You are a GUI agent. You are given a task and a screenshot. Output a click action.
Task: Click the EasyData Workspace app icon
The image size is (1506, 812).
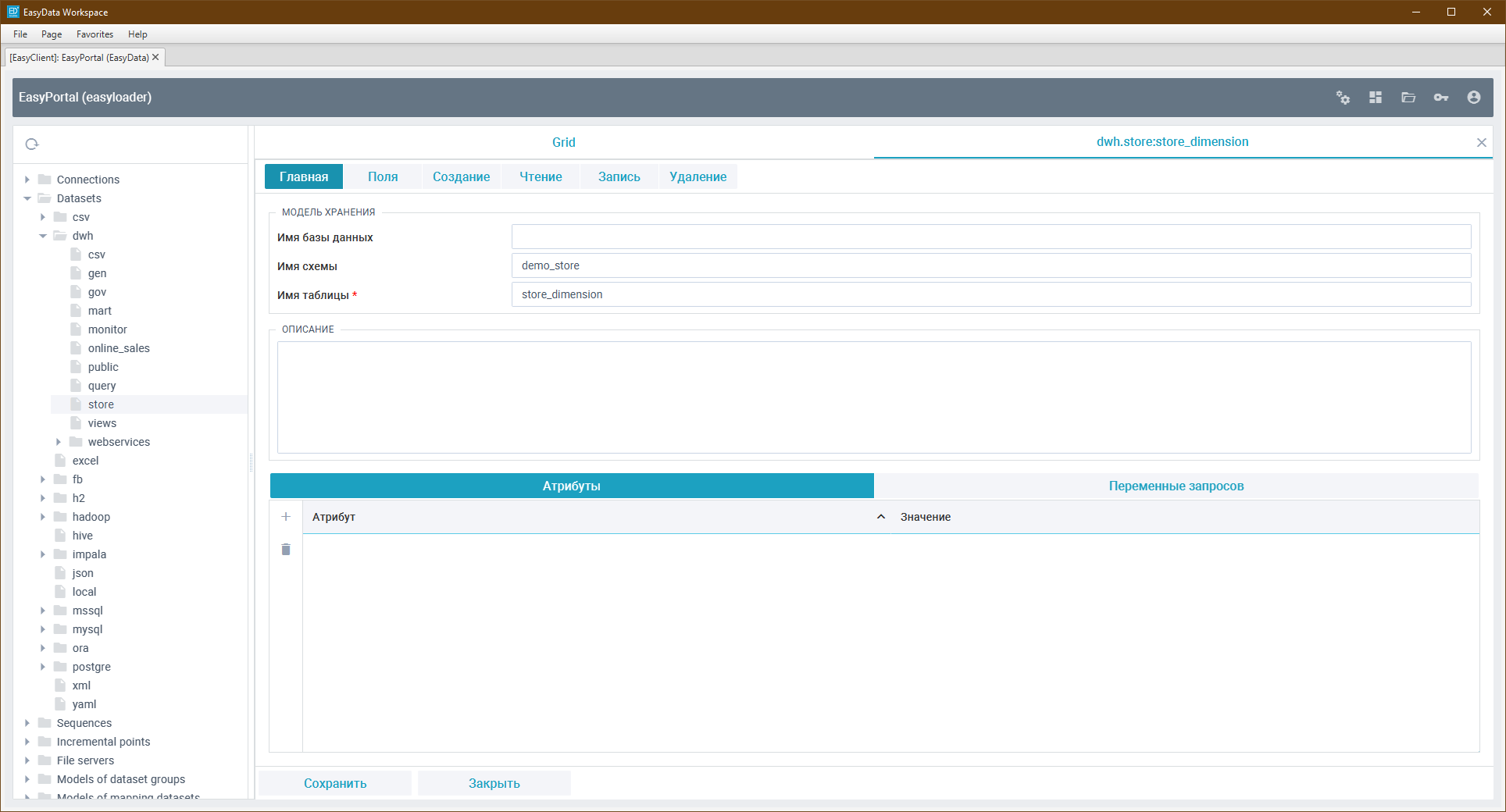13,12
